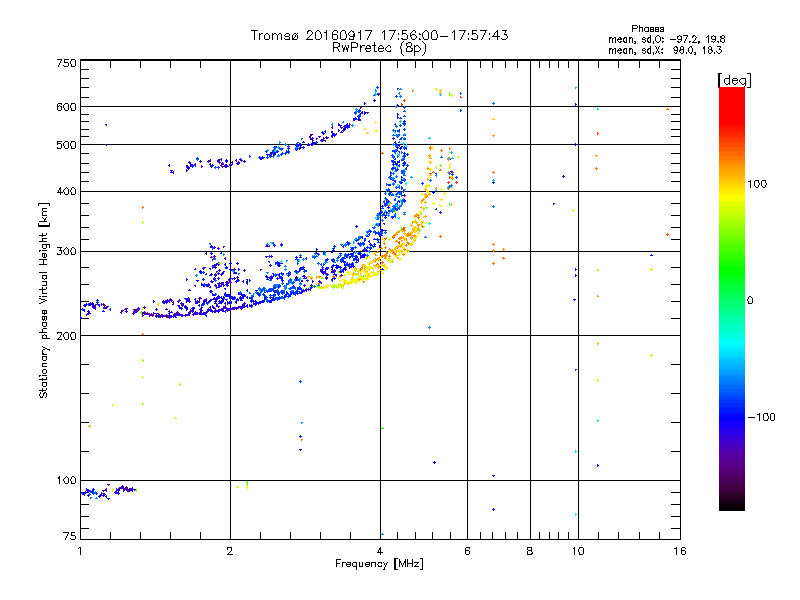Viewport: 800px width, 600px height.
Task: Click the x-axis tick label '1'
Action: [80, 551]
